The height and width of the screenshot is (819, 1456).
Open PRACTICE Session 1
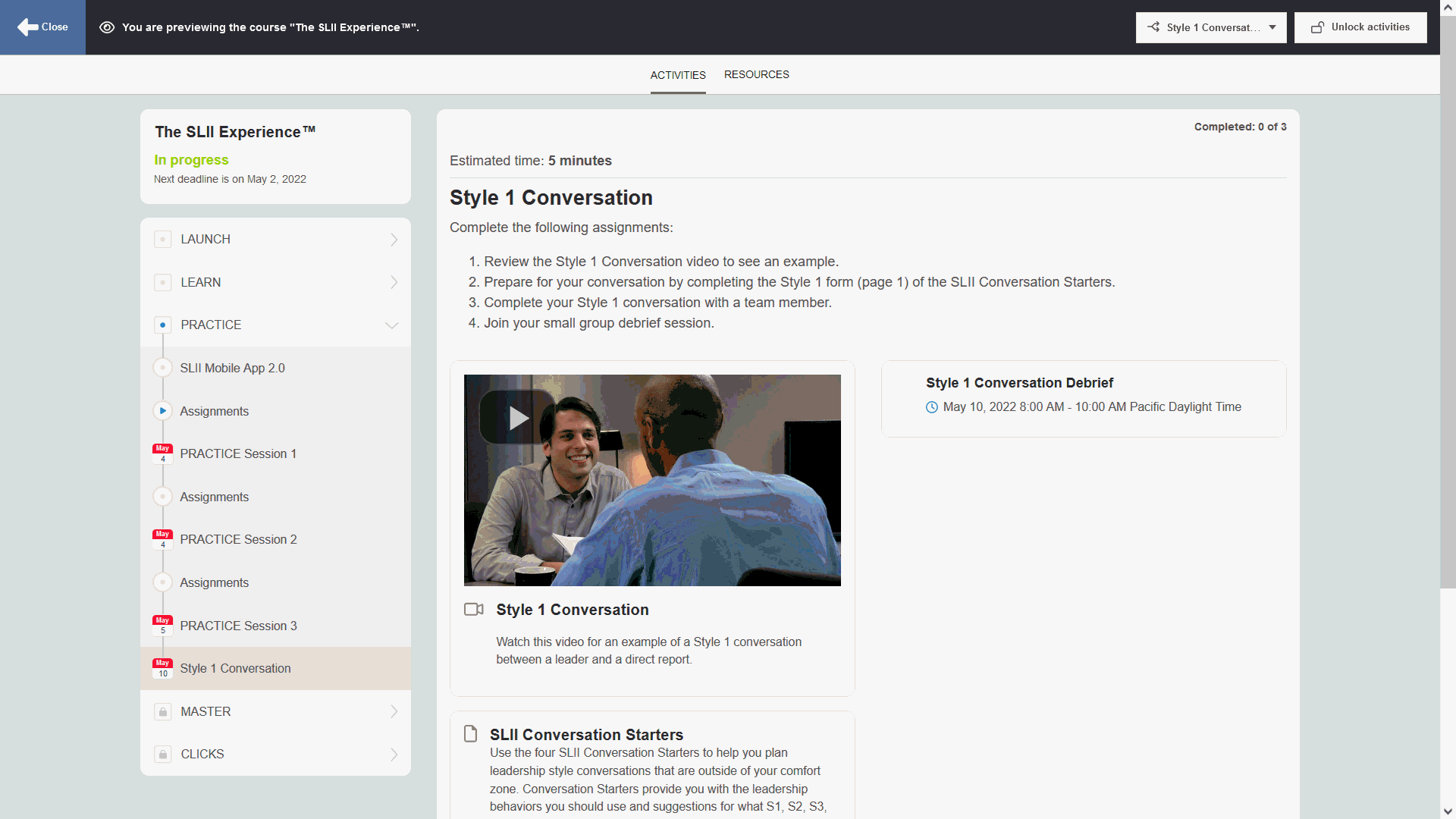(238, 453)
